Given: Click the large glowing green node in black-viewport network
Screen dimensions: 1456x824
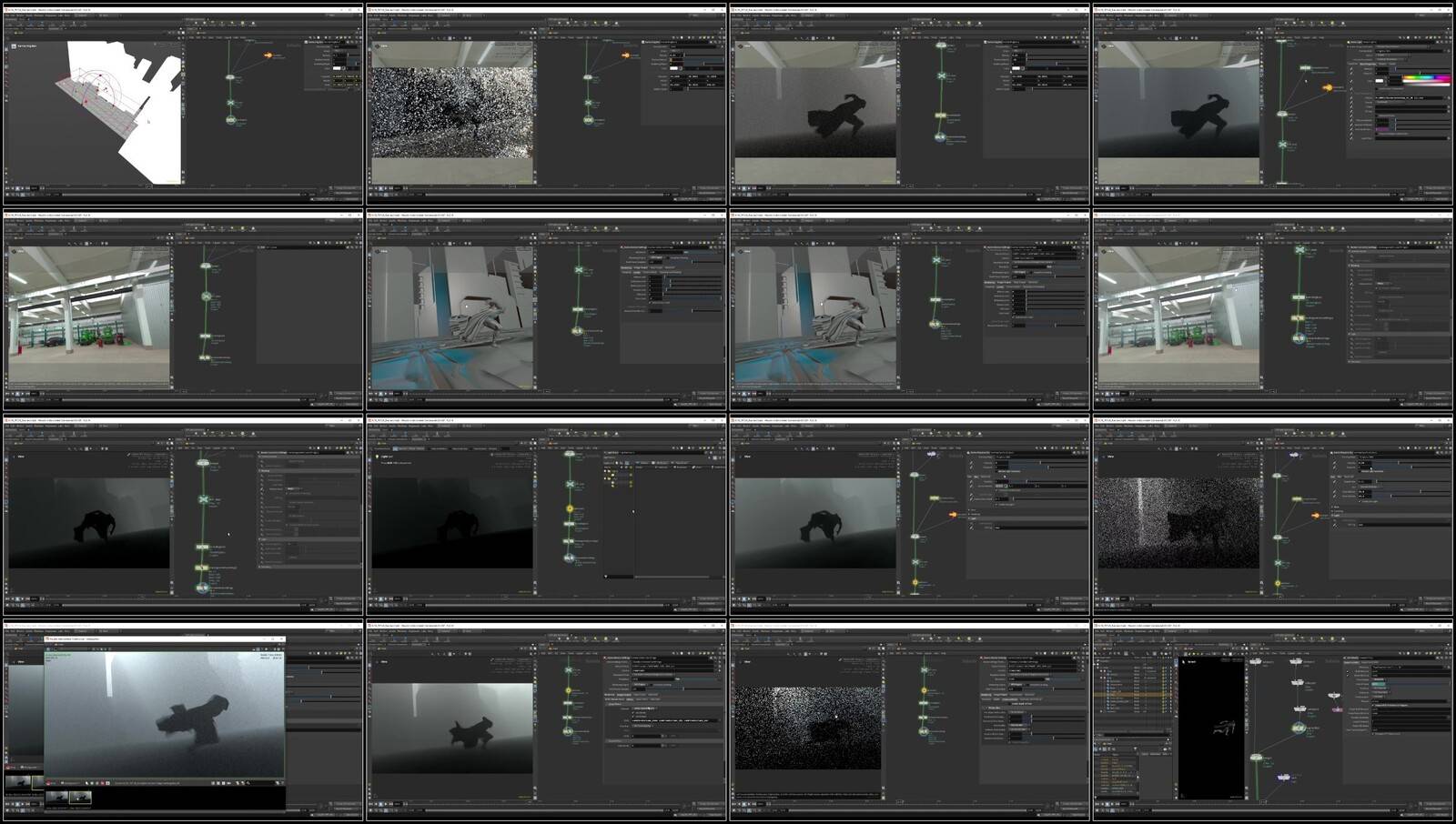Looking at the screenshot, I should 1299,728.
